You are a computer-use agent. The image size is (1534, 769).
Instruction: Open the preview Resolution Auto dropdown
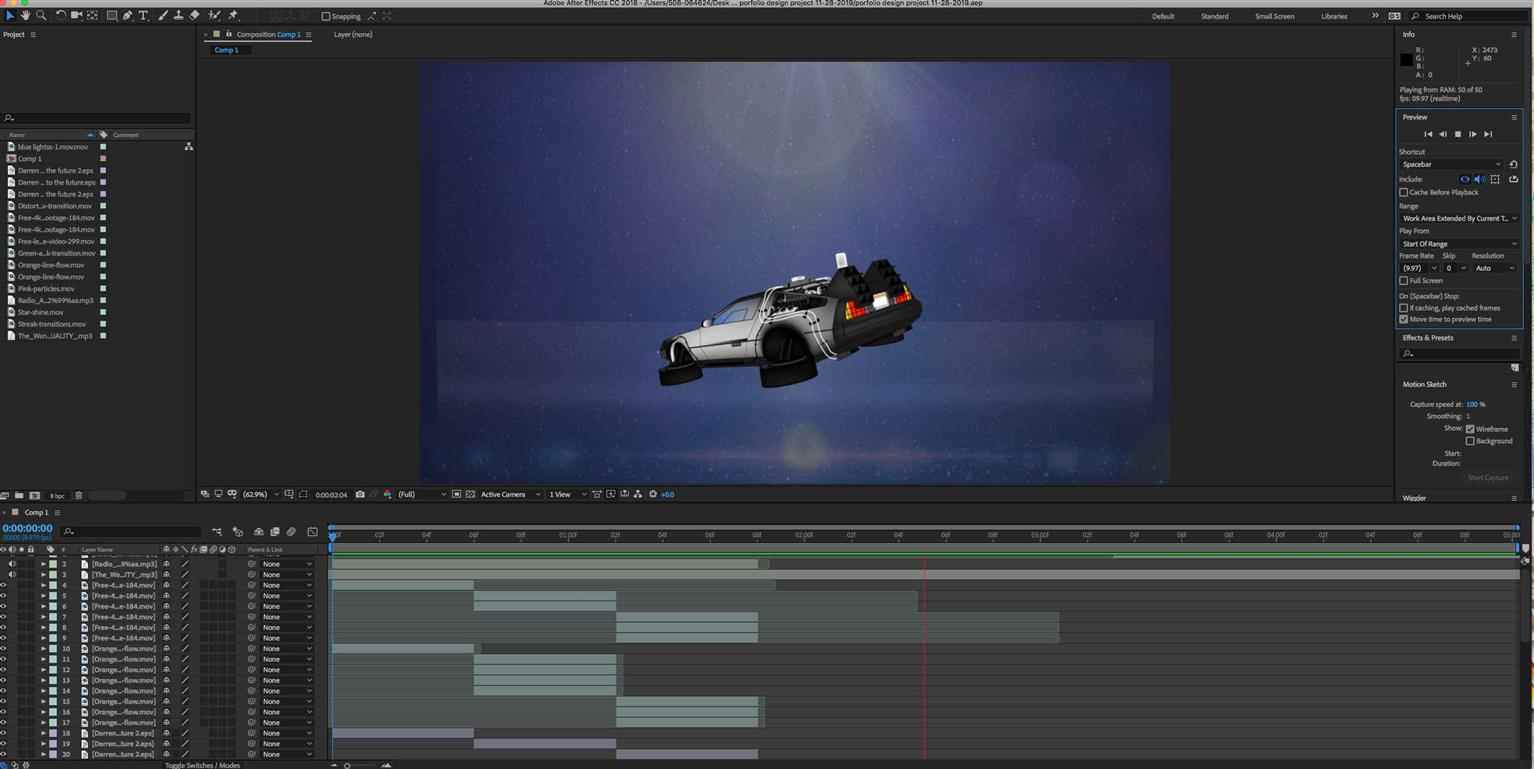1494,268
